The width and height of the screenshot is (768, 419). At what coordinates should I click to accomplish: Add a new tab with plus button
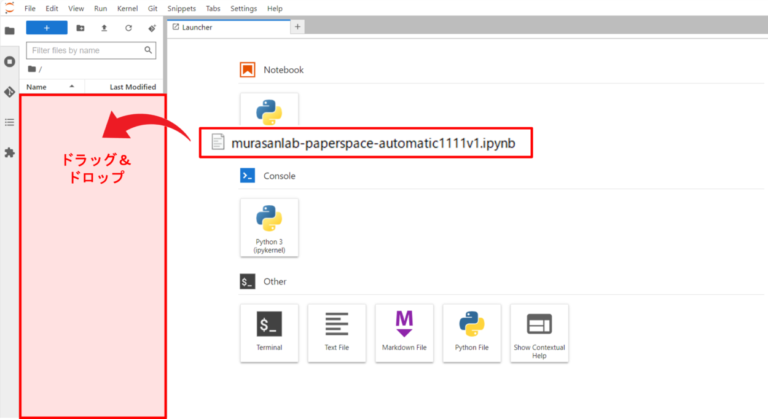[297, 27]
